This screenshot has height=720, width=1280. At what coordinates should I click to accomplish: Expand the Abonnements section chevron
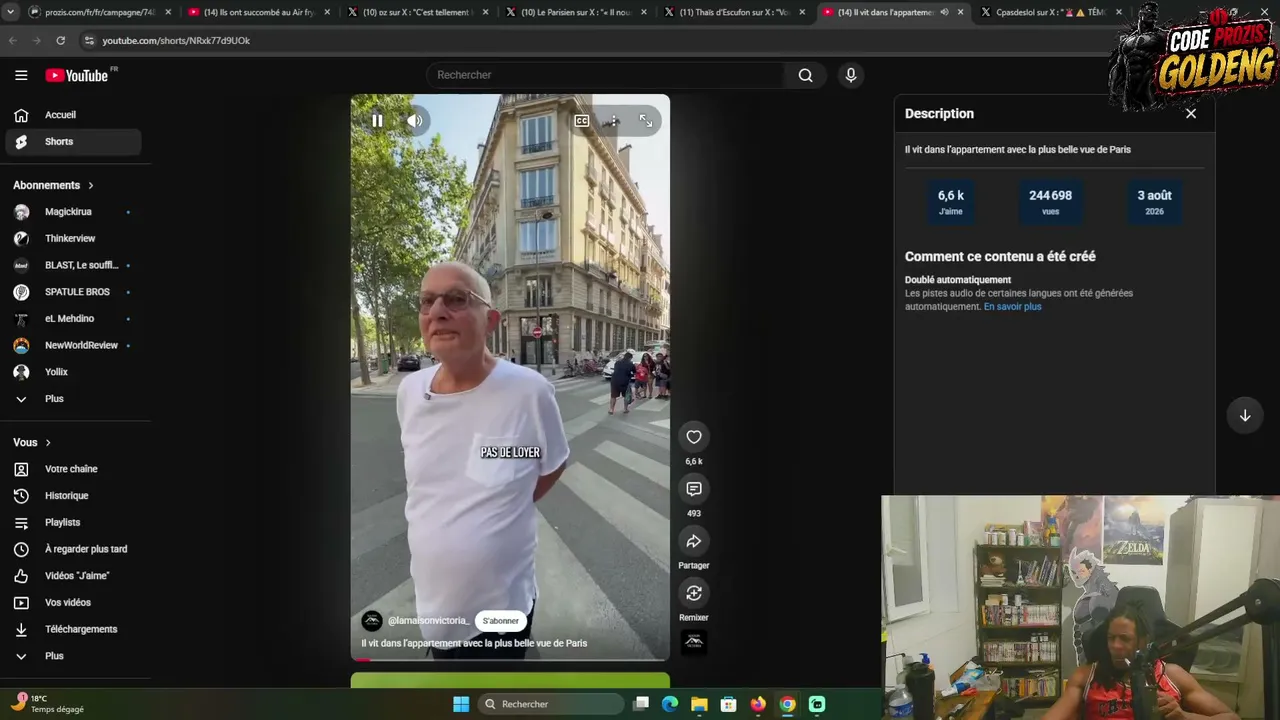[x=91, y=185]
